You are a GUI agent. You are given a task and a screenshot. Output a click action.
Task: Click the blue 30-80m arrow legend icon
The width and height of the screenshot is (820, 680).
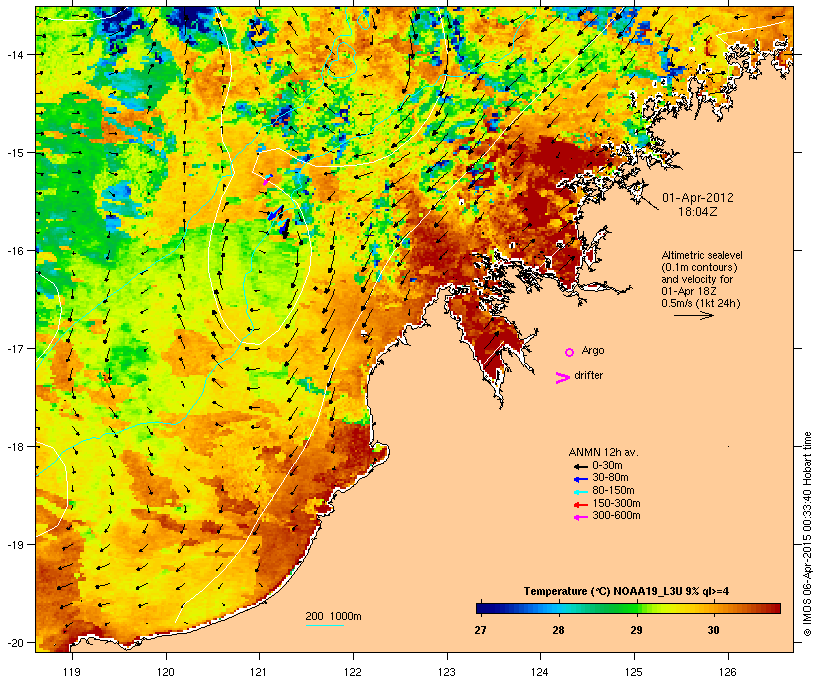pyautogui.click(x=580, y=479)
